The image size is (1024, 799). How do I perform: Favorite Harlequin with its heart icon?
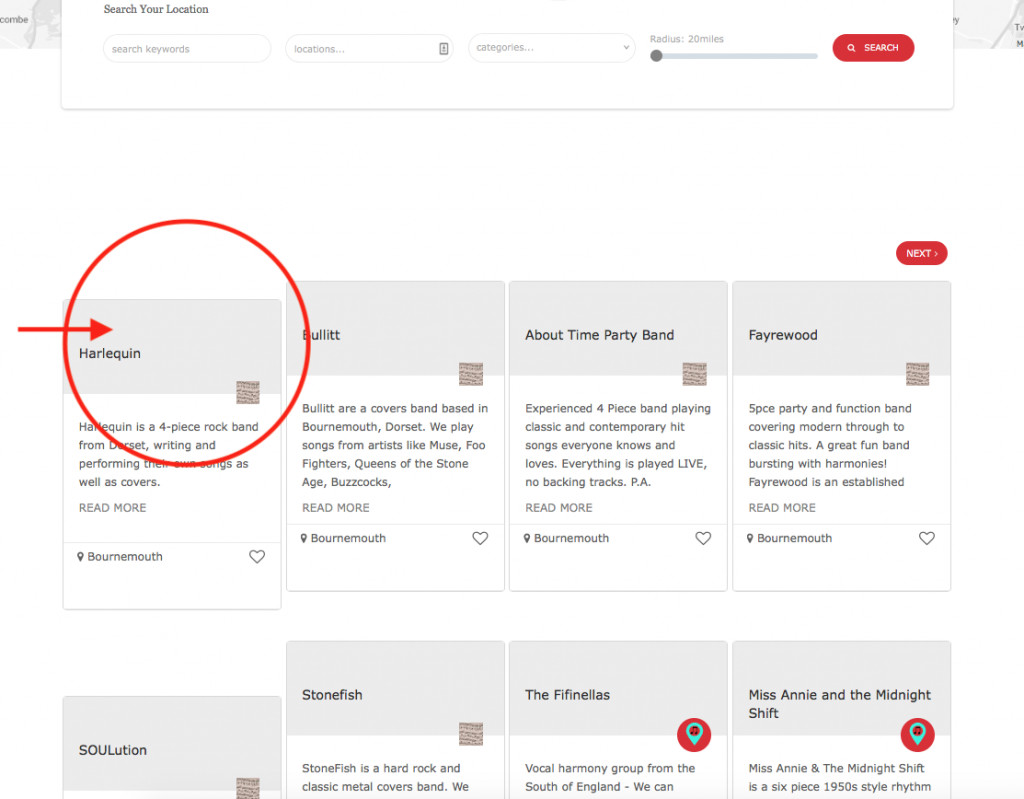click(257, 556)
